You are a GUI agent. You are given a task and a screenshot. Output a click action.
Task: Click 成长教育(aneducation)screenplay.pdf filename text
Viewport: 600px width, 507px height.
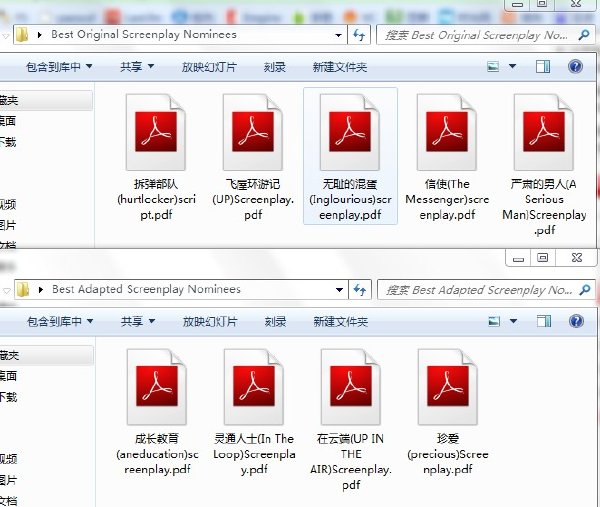157,454
